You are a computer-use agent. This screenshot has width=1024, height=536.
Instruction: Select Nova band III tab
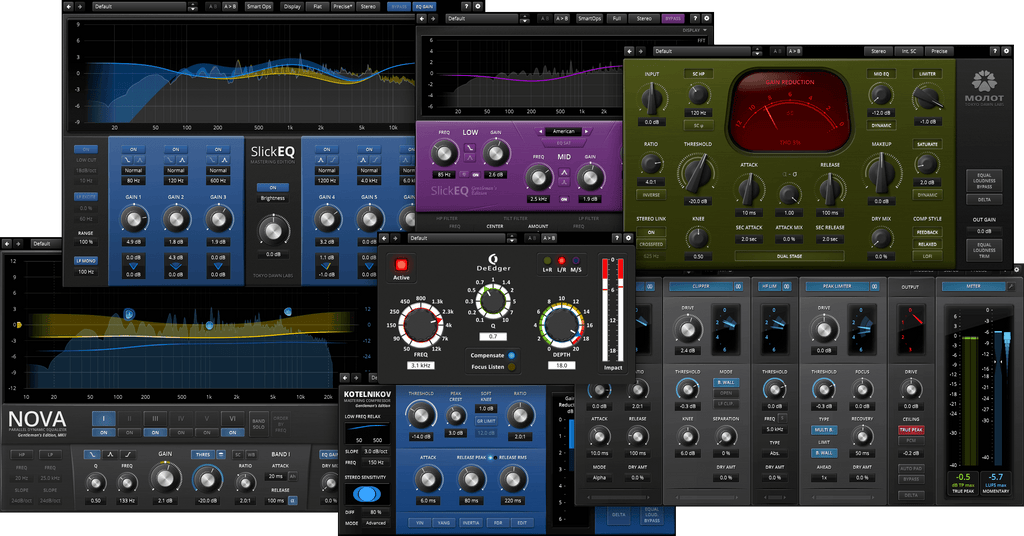coord(155,418)
